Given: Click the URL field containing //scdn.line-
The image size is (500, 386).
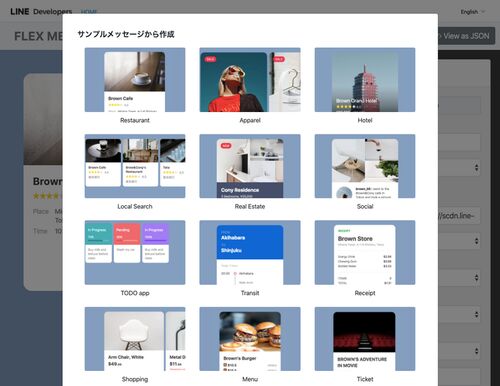Looking at the screenshot, I should (x=459, y=216).
